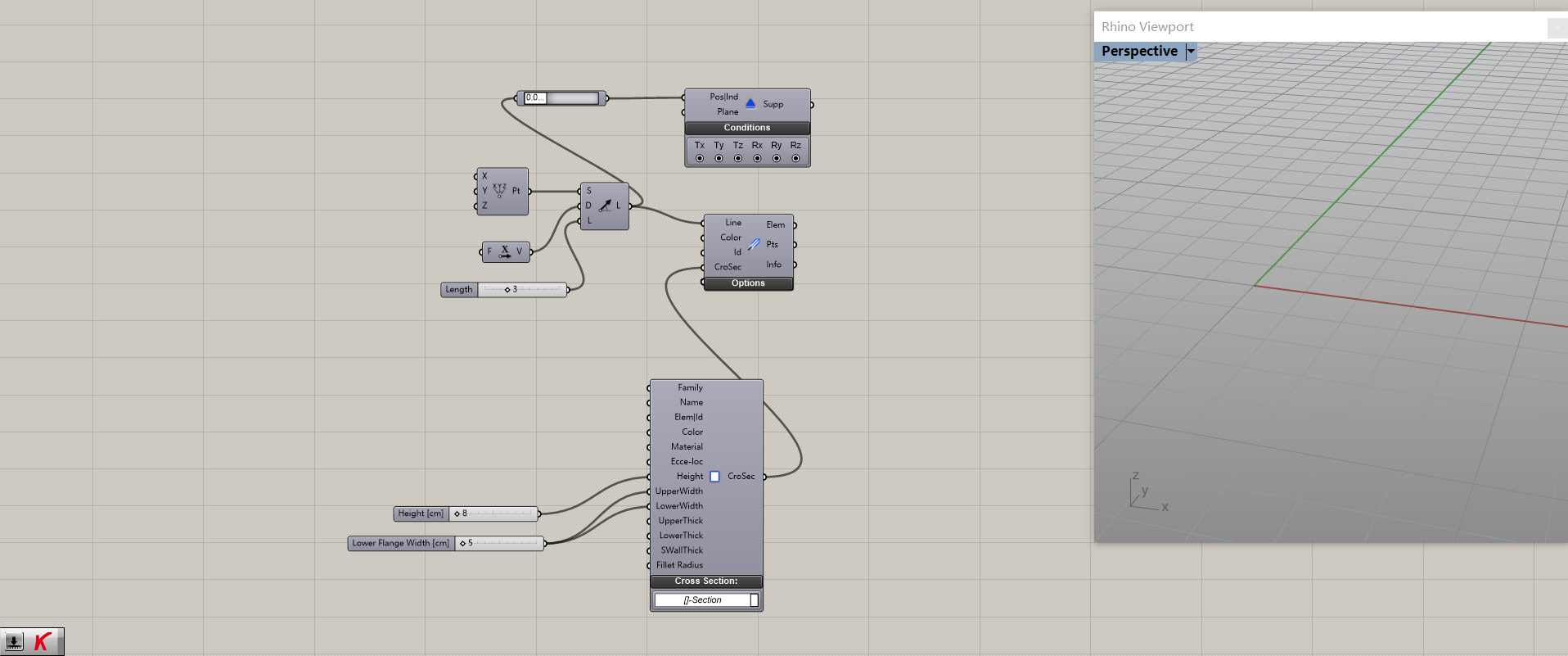1568x656 pixels.
Task: Click the Line SDL arrow icon
Action: [605, 206]
